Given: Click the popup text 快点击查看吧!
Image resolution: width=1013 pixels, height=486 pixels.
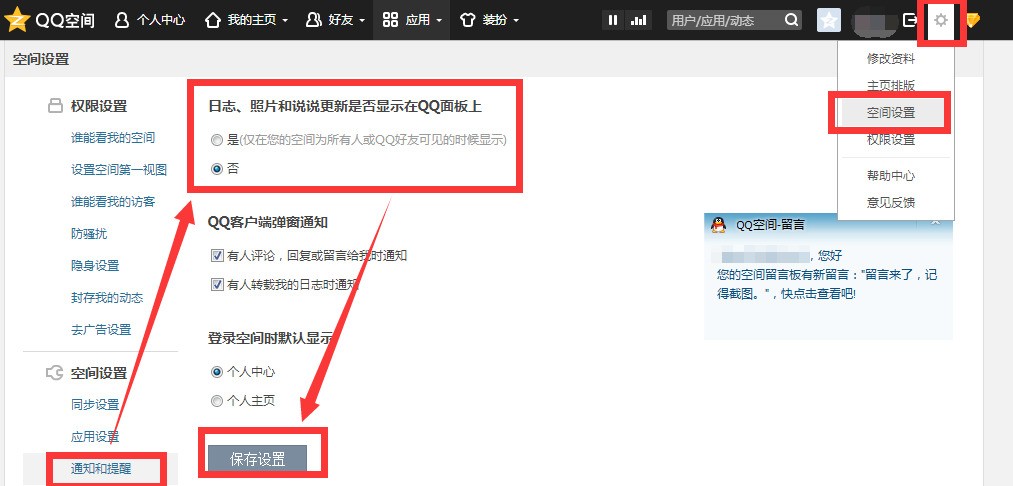Looking at the screenshot, I should 819,293.
